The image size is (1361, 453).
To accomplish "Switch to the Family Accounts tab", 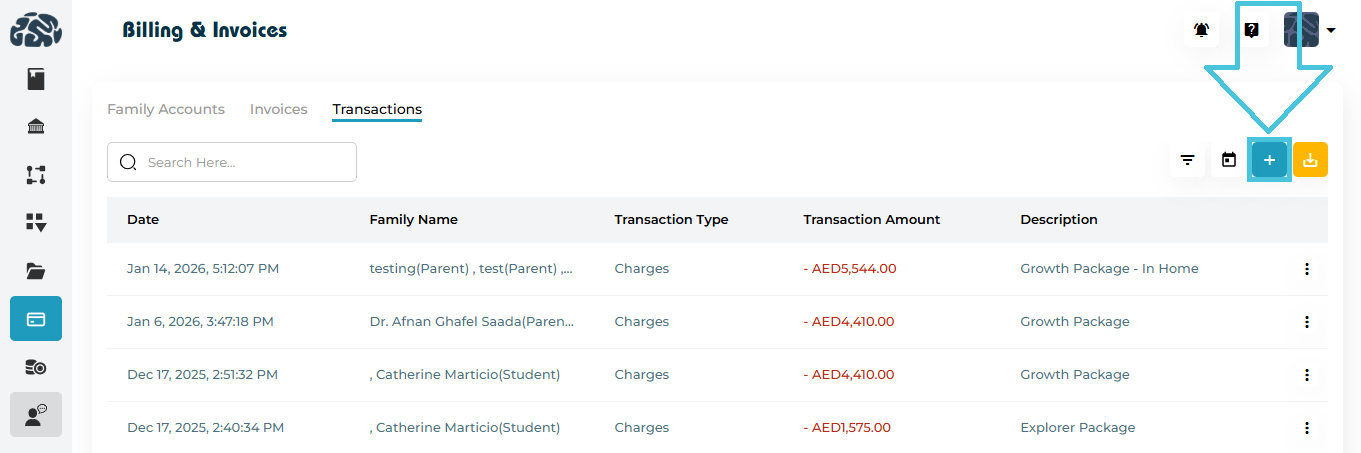I will (166, 109).
